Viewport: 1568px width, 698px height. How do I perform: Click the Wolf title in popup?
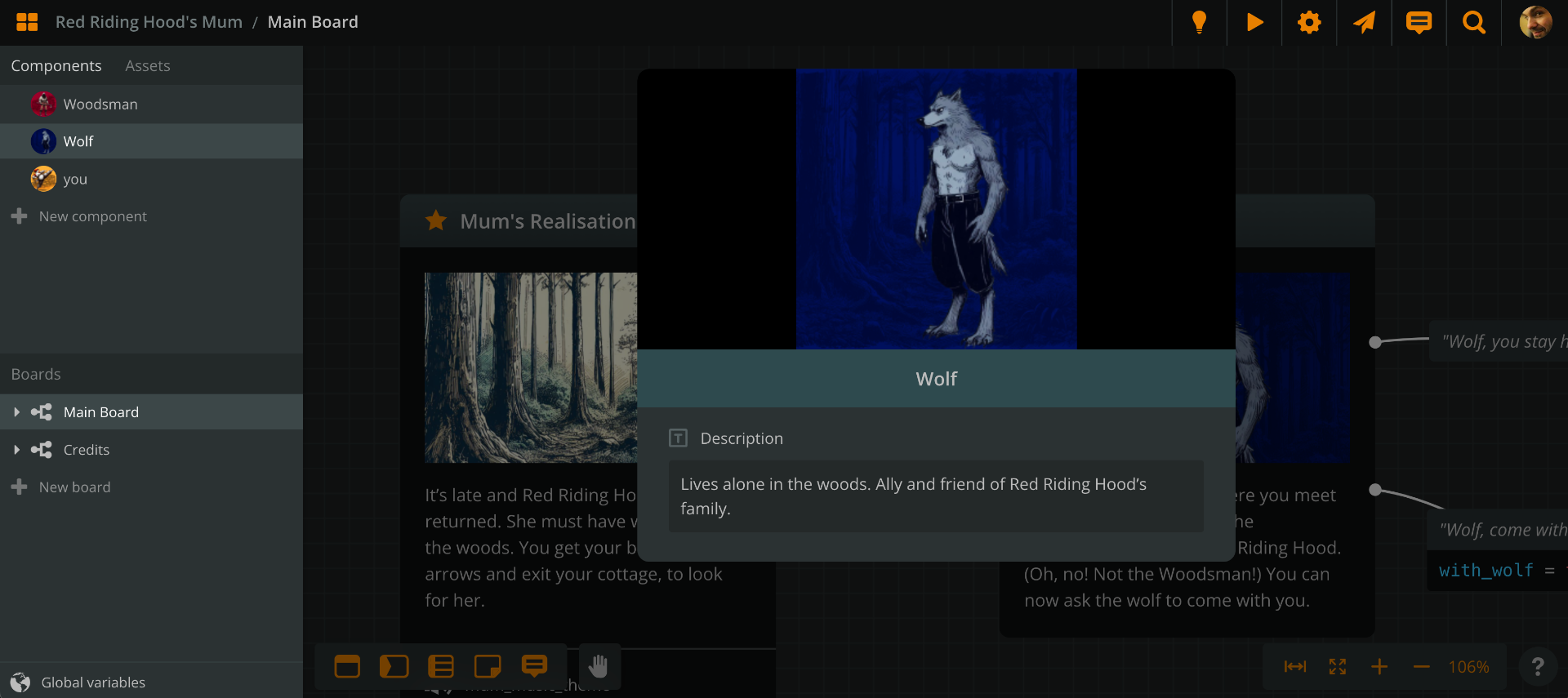[936, 379]
